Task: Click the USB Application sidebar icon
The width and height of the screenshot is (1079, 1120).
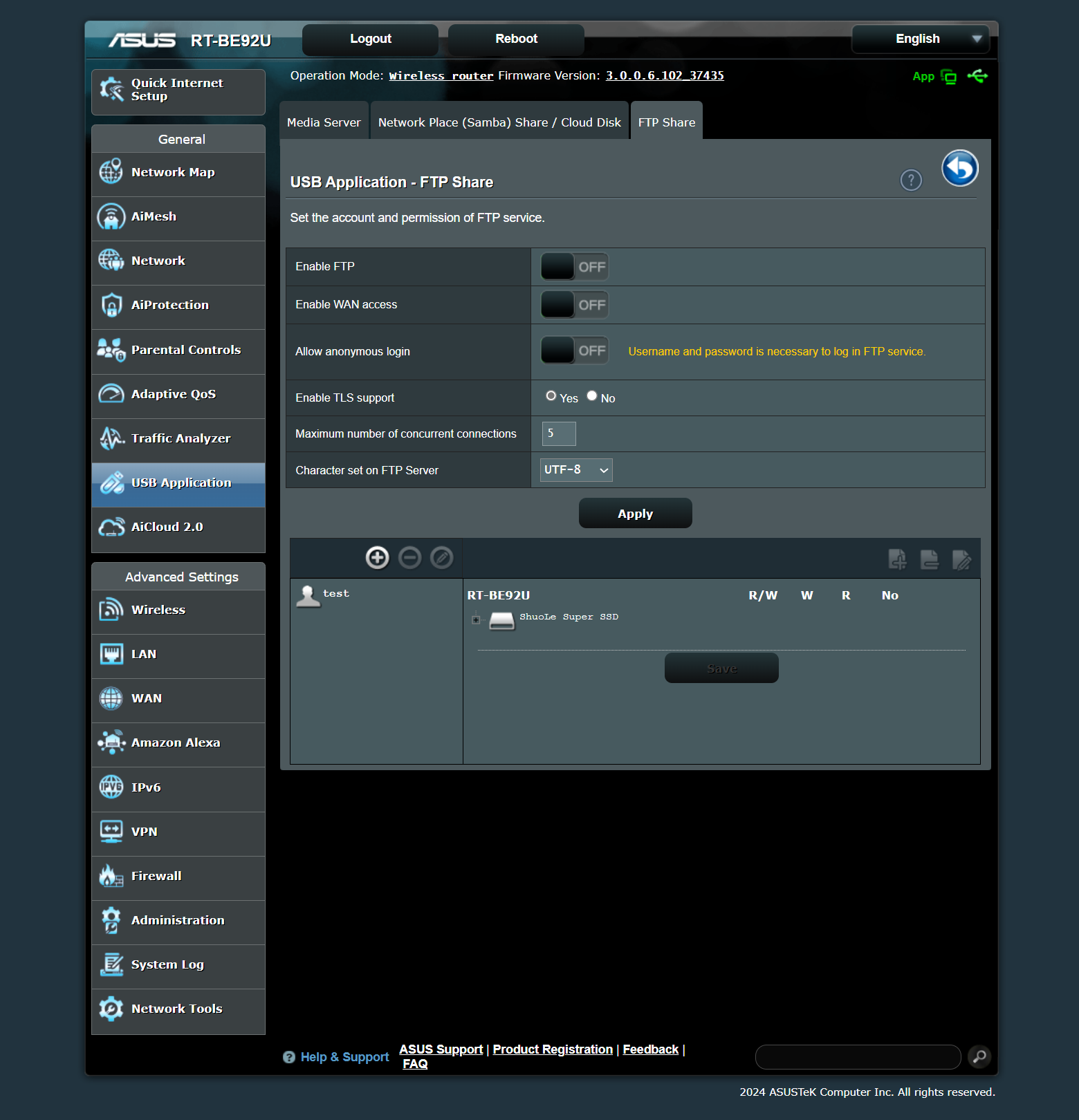Action: pos(111,483)
